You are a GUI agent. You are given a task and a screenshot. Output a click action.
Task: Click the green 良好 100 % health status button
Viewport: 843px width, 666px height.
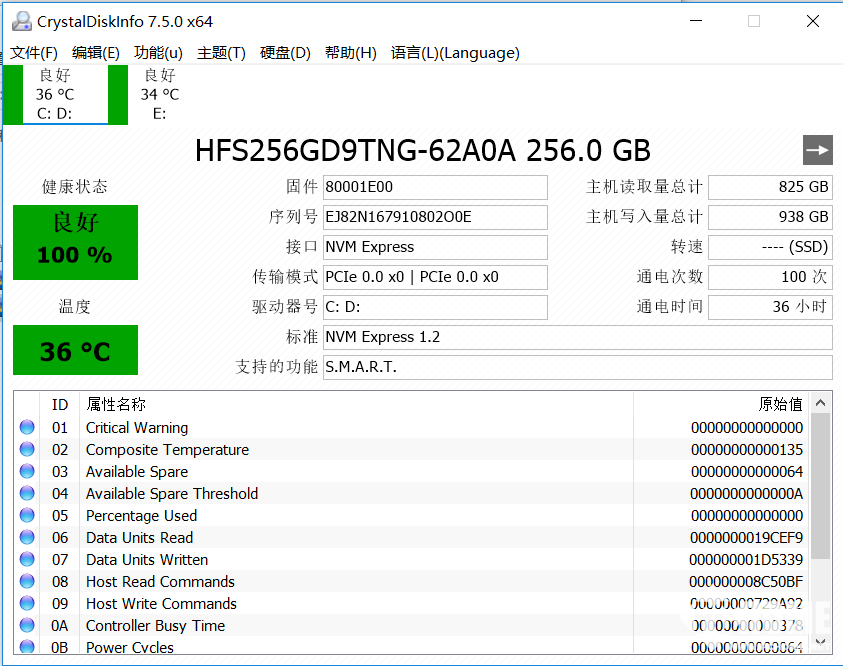(x=75, y=243)
